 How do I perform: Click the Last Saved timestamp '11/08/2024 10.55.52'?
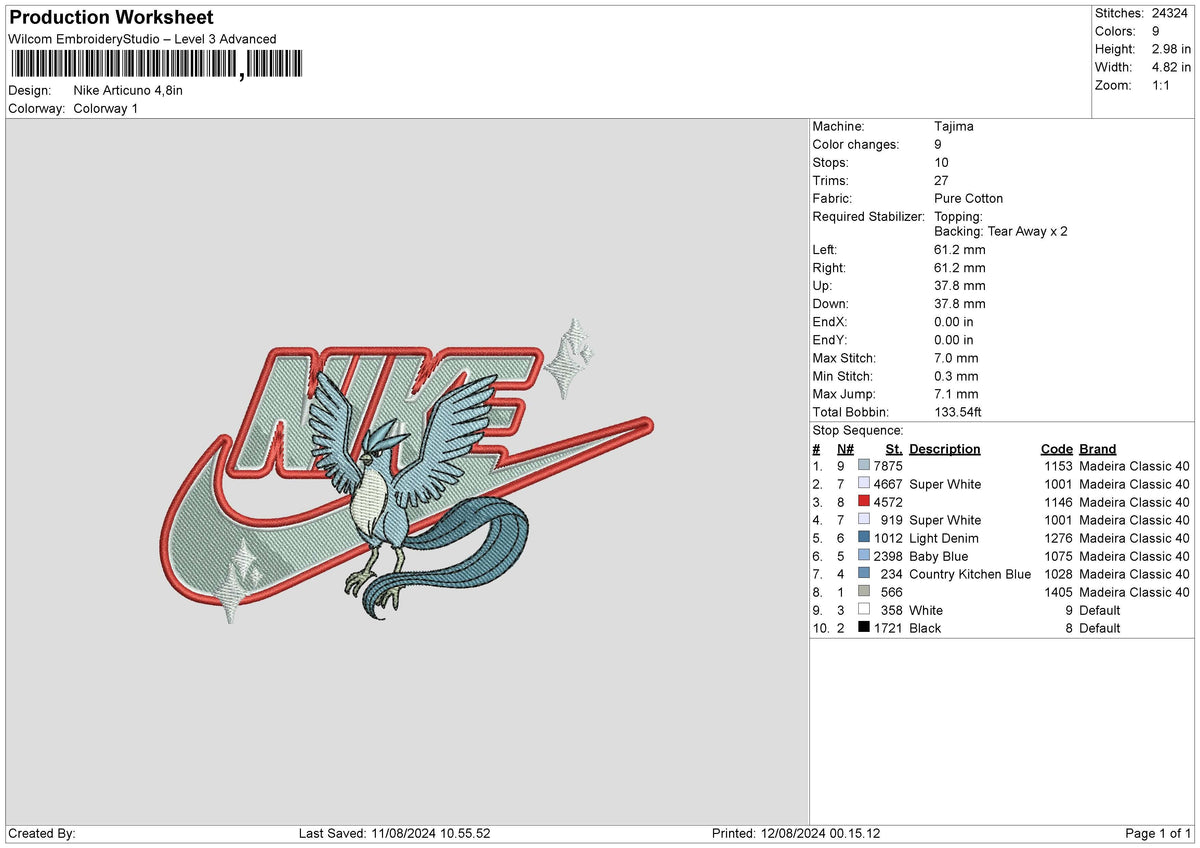(431, 833)
